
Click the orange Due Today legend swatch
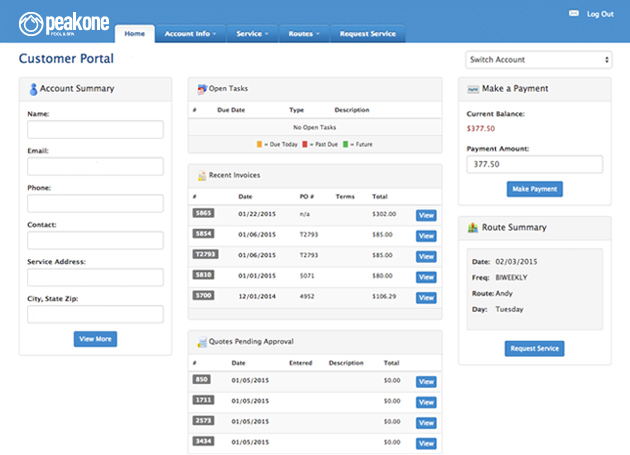tap(260, 144)
